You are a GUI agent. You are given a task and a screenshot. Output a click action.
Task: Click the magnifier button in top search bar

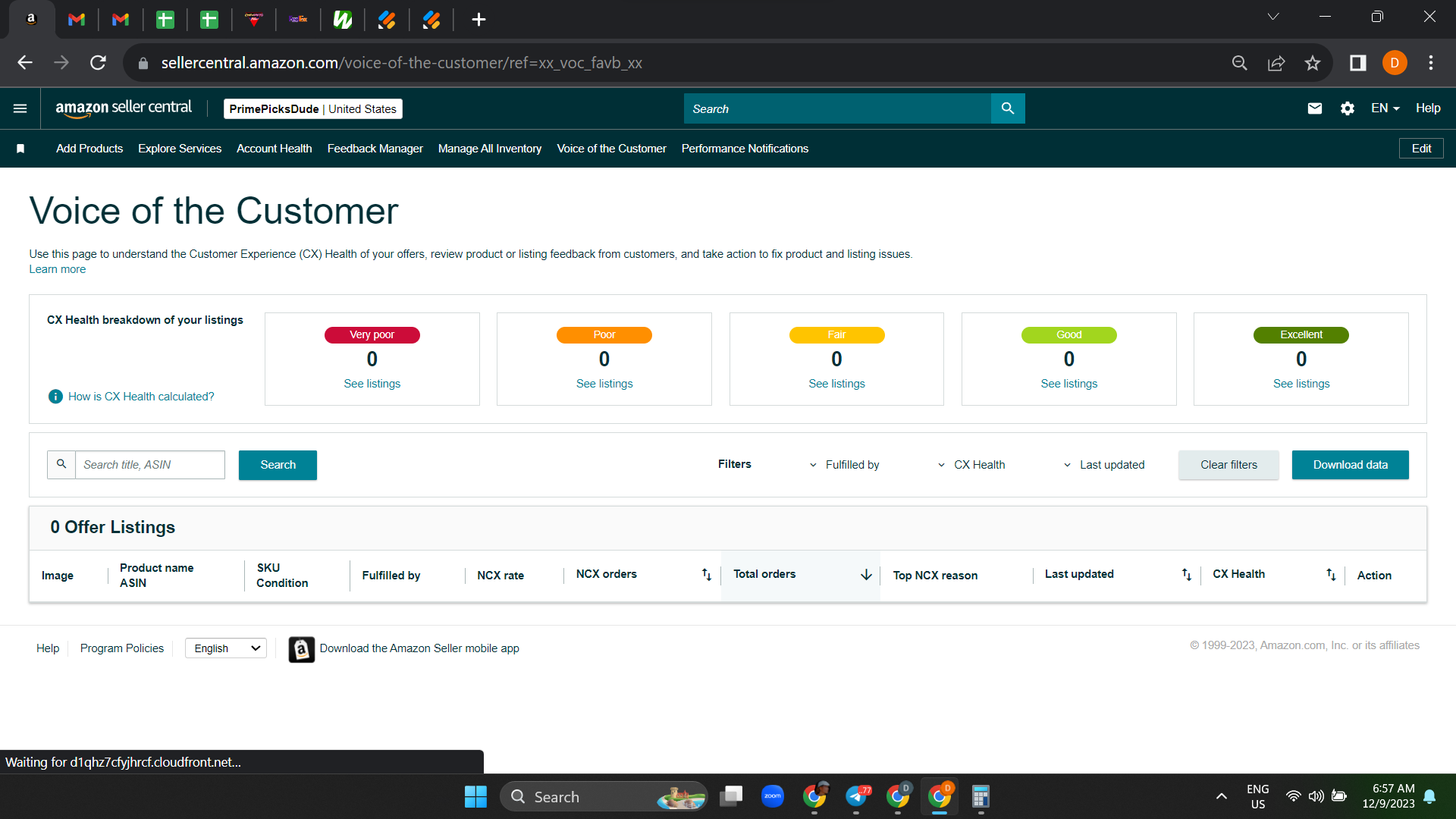tap(1008, 108)
